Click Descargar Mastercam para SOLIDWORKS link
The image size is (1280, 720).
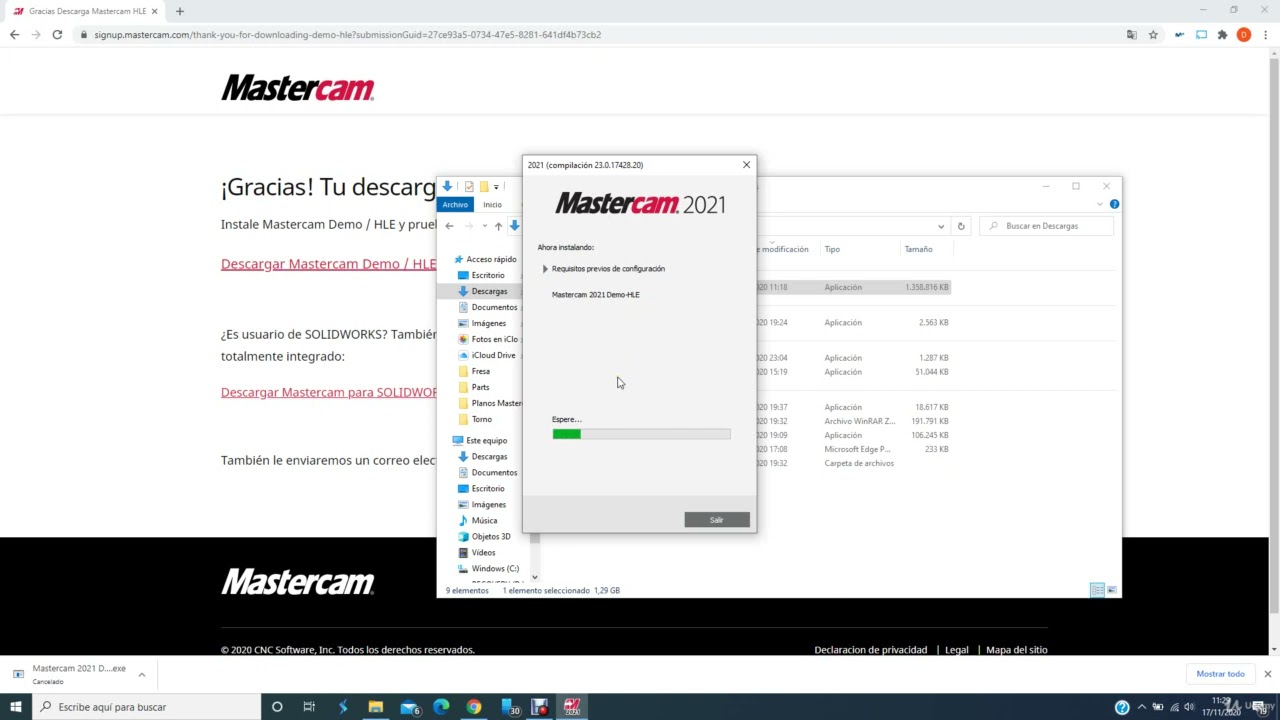(329, 392)
